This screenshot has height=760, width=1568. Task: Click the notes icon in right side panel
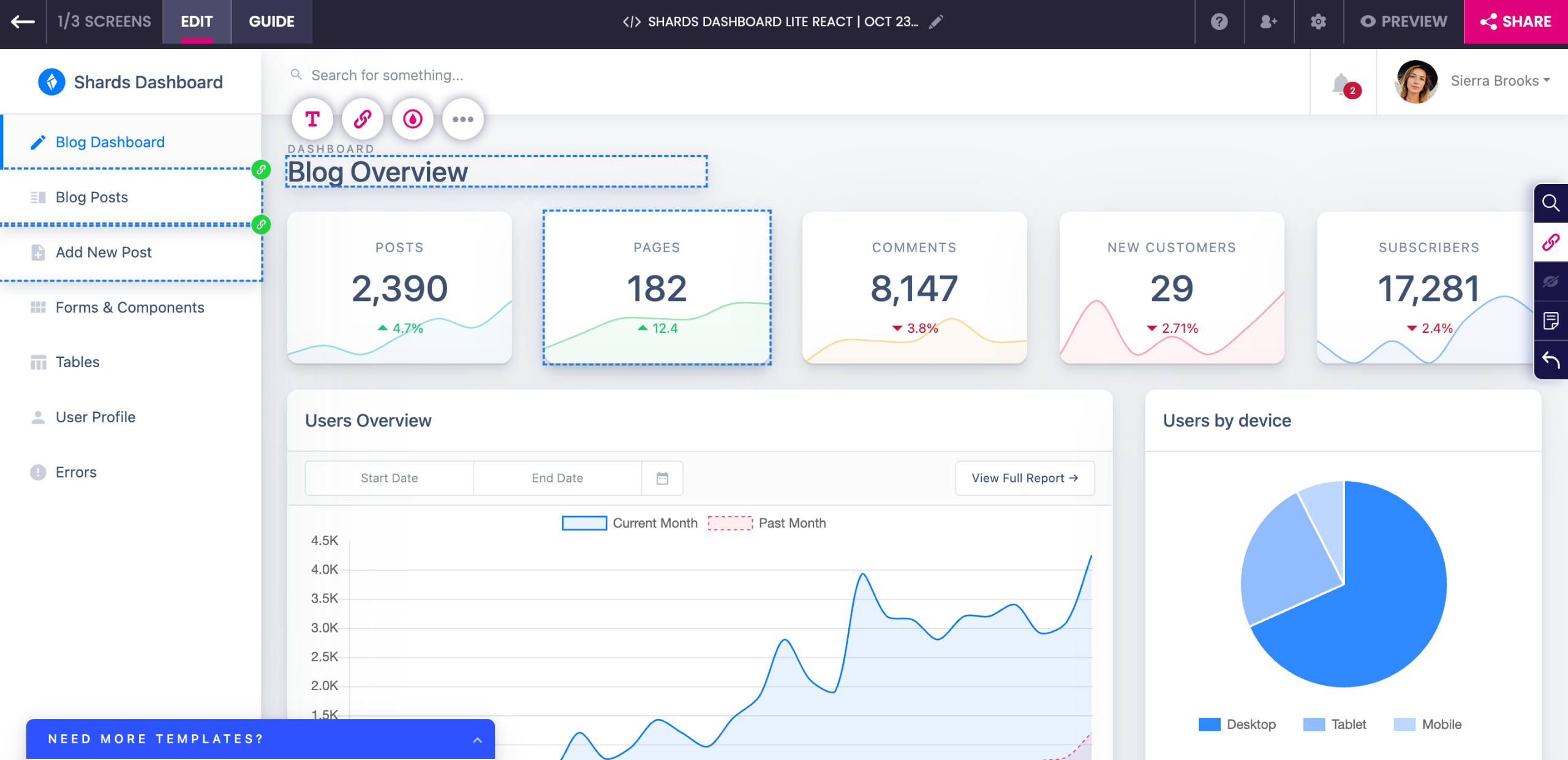point(1551,321)
